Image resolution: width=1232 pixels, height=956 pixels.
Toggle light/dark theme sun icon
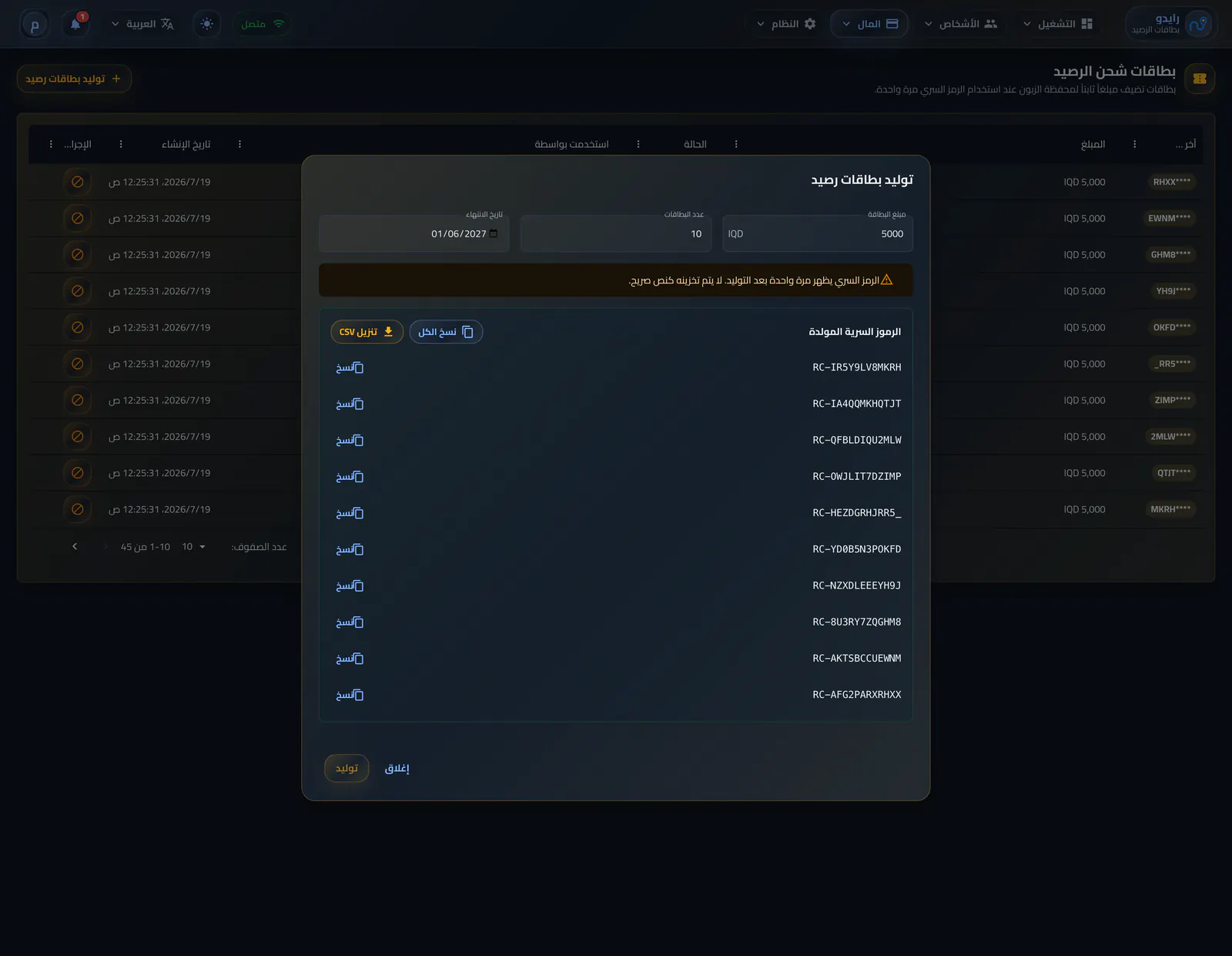206,24
